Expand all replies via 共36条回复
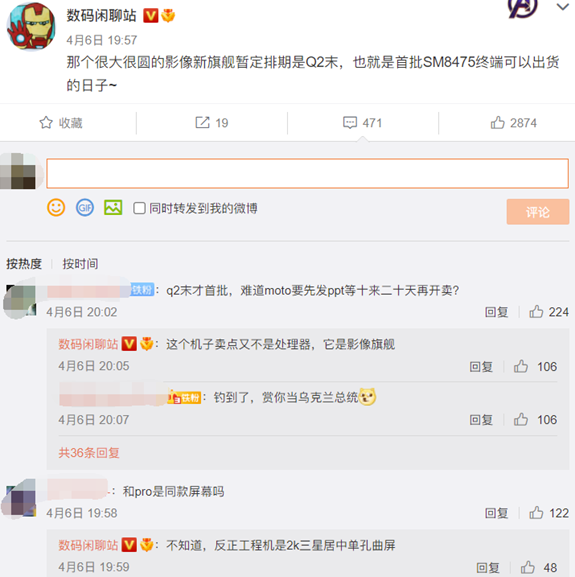Image resolution: width=575 pixels, height=577 pixels. 89,452
